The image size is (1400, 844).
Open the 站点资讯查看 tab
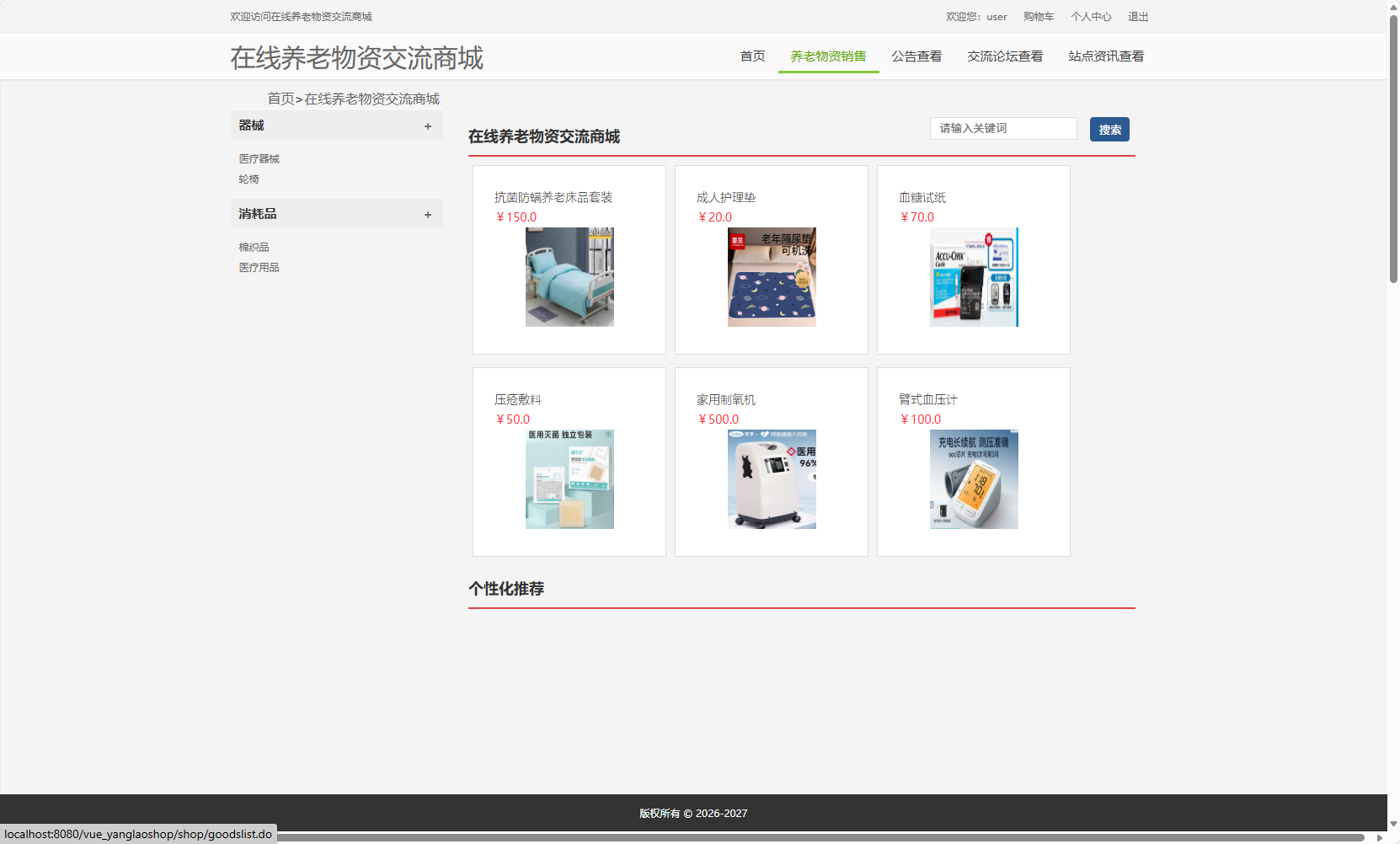click(1105, 56)
